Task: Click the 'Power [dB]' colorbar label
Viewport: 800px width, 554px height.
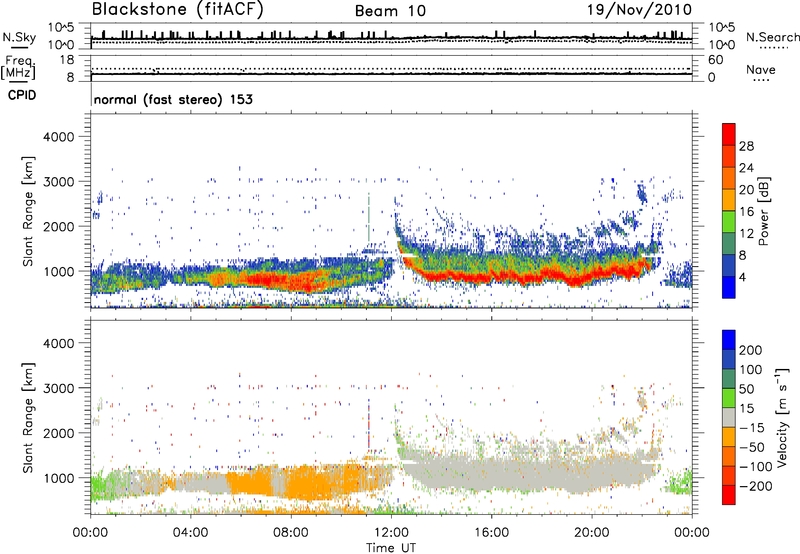Action: [764, 211]
